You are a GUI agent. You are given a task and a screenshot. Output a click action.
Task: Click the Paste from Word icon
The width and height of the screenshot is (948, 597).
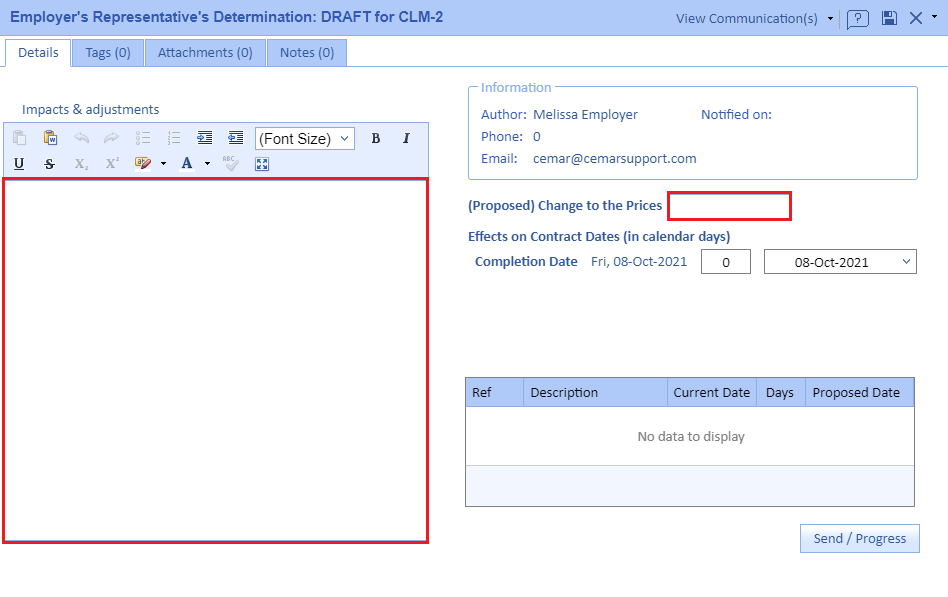click(x=50, y=139)
